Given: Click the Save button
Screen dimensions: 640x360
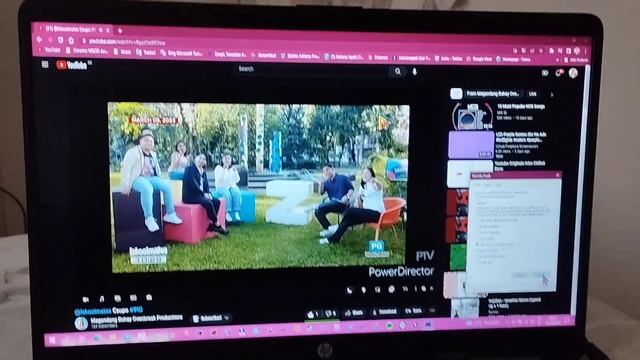Looking at the screenshot, I should [x=413, y=311].
